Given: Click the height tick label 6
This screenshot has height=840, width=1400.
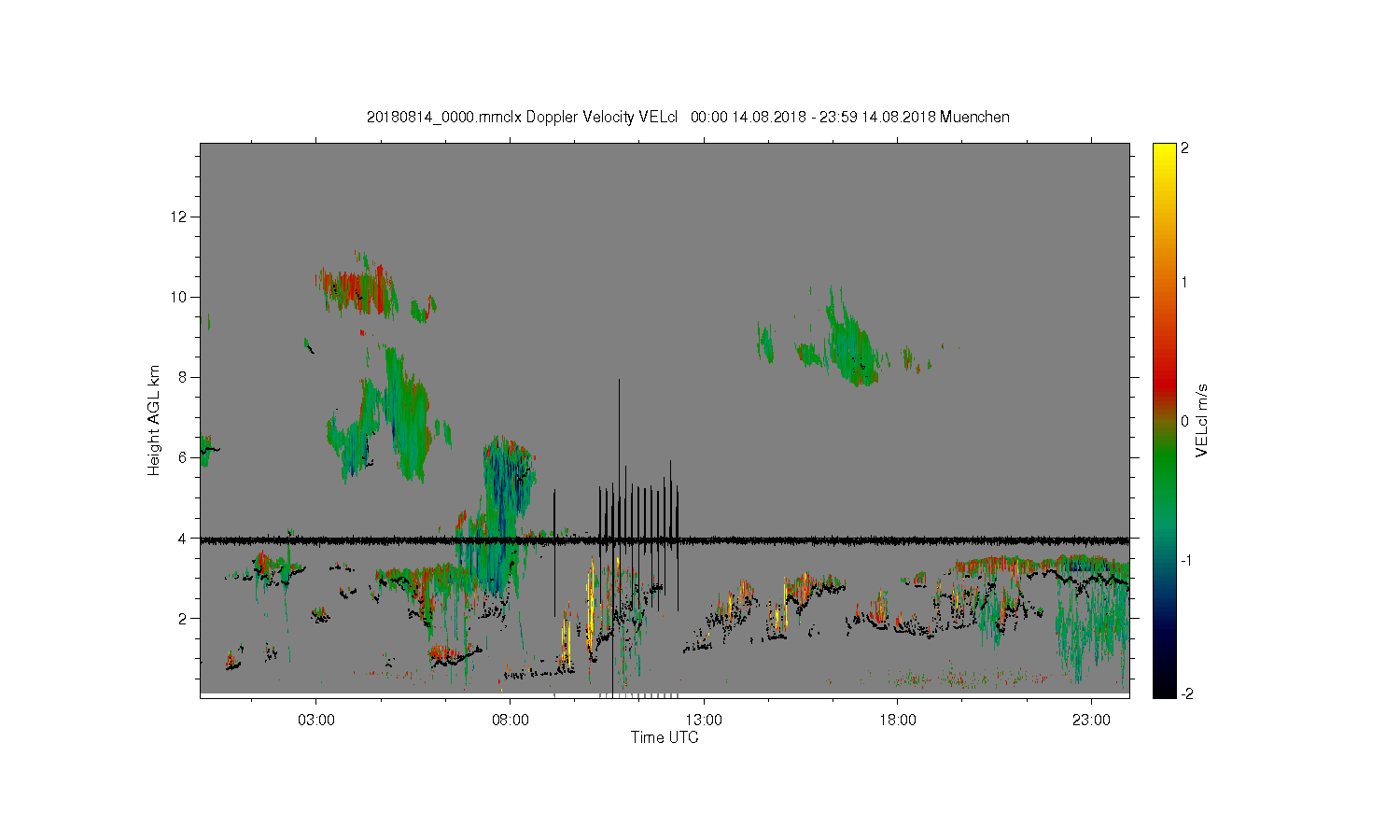Looking at the screenshot, I should pos(184,457).
